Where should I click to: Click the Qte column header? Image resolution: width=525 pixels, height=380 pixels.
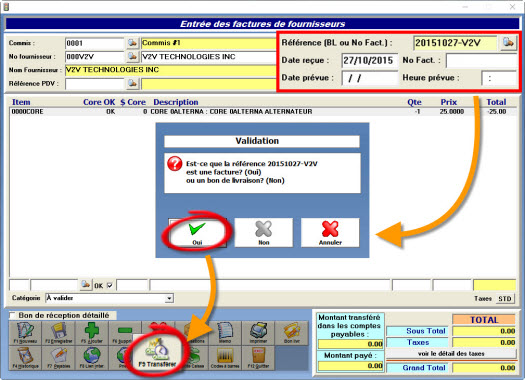[x=414, y=102]
